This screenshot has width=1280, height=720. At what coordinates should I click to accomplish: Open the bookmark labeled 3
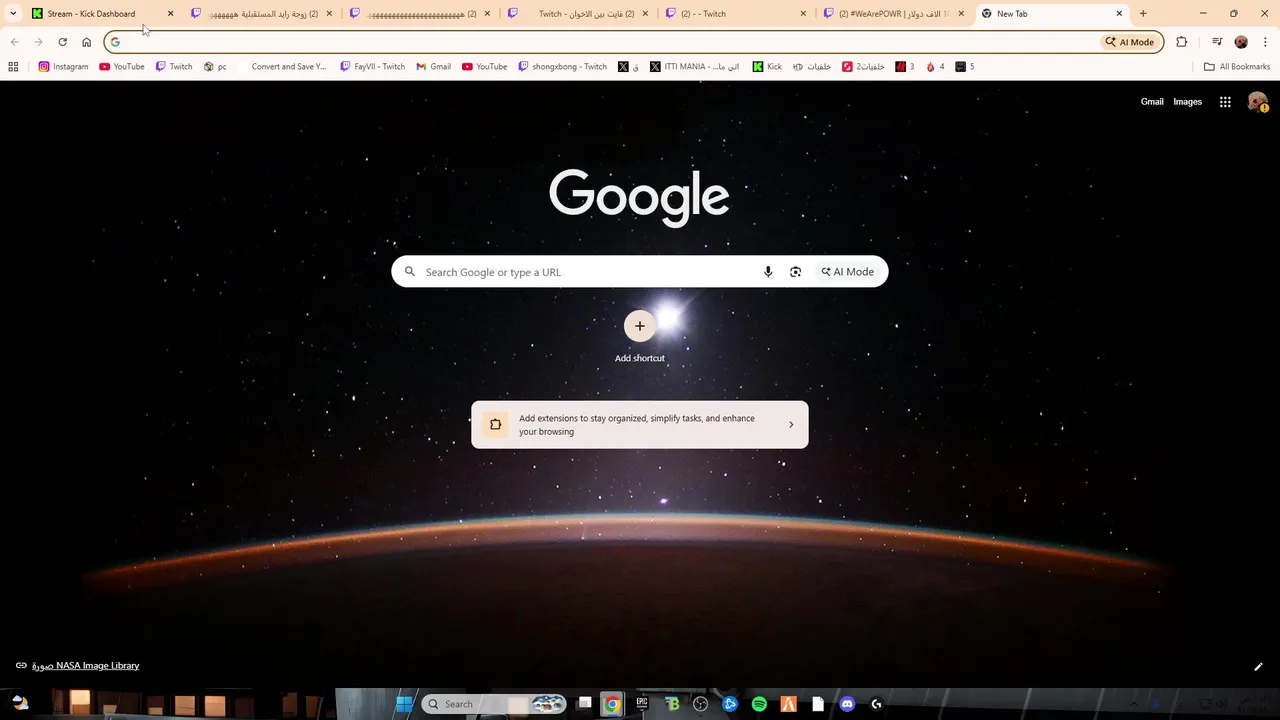pyautogui.click(x=905, y=67)
